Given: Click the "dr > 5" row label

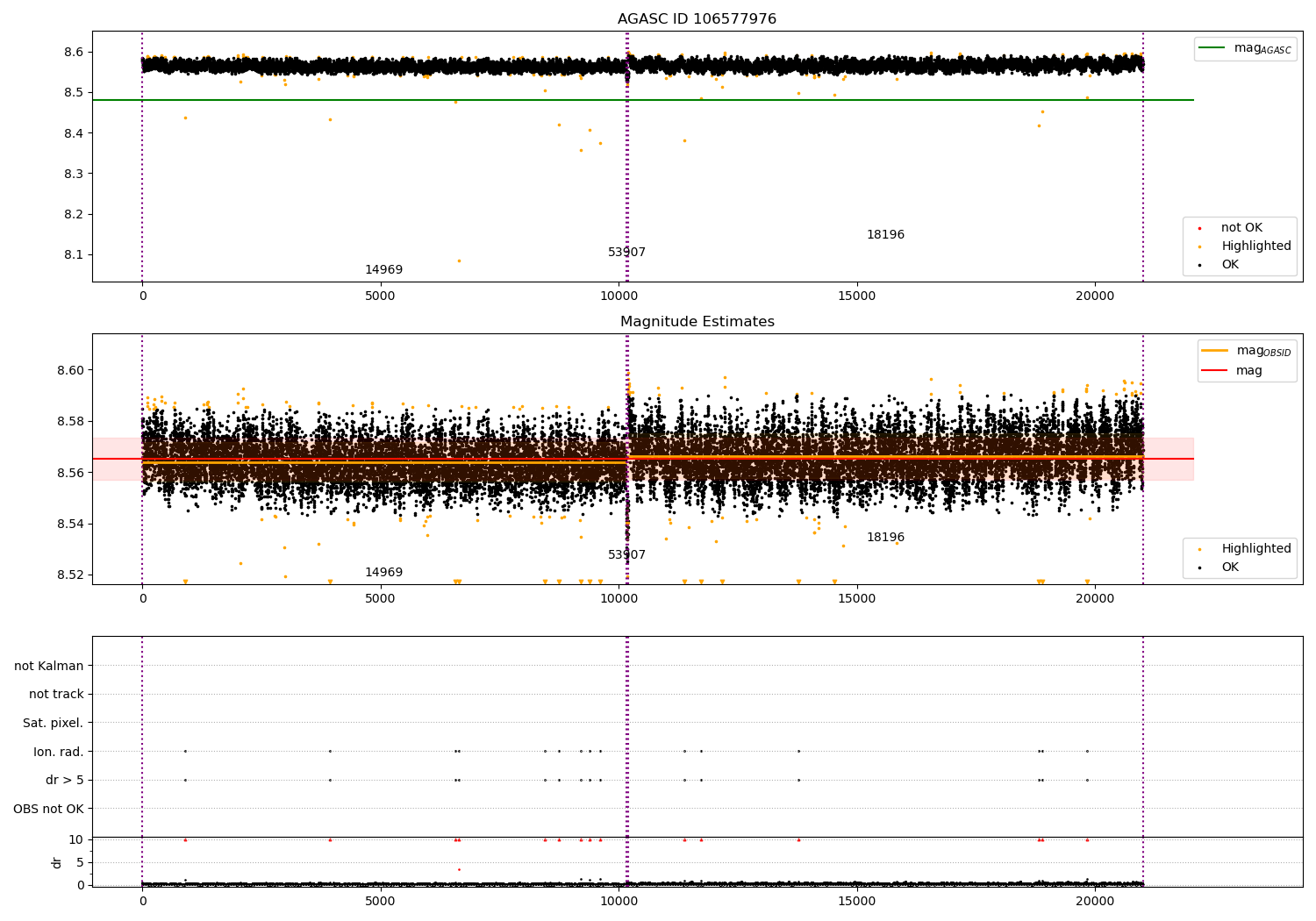Looking at the screenshot, I should click(x=65, y=781).
